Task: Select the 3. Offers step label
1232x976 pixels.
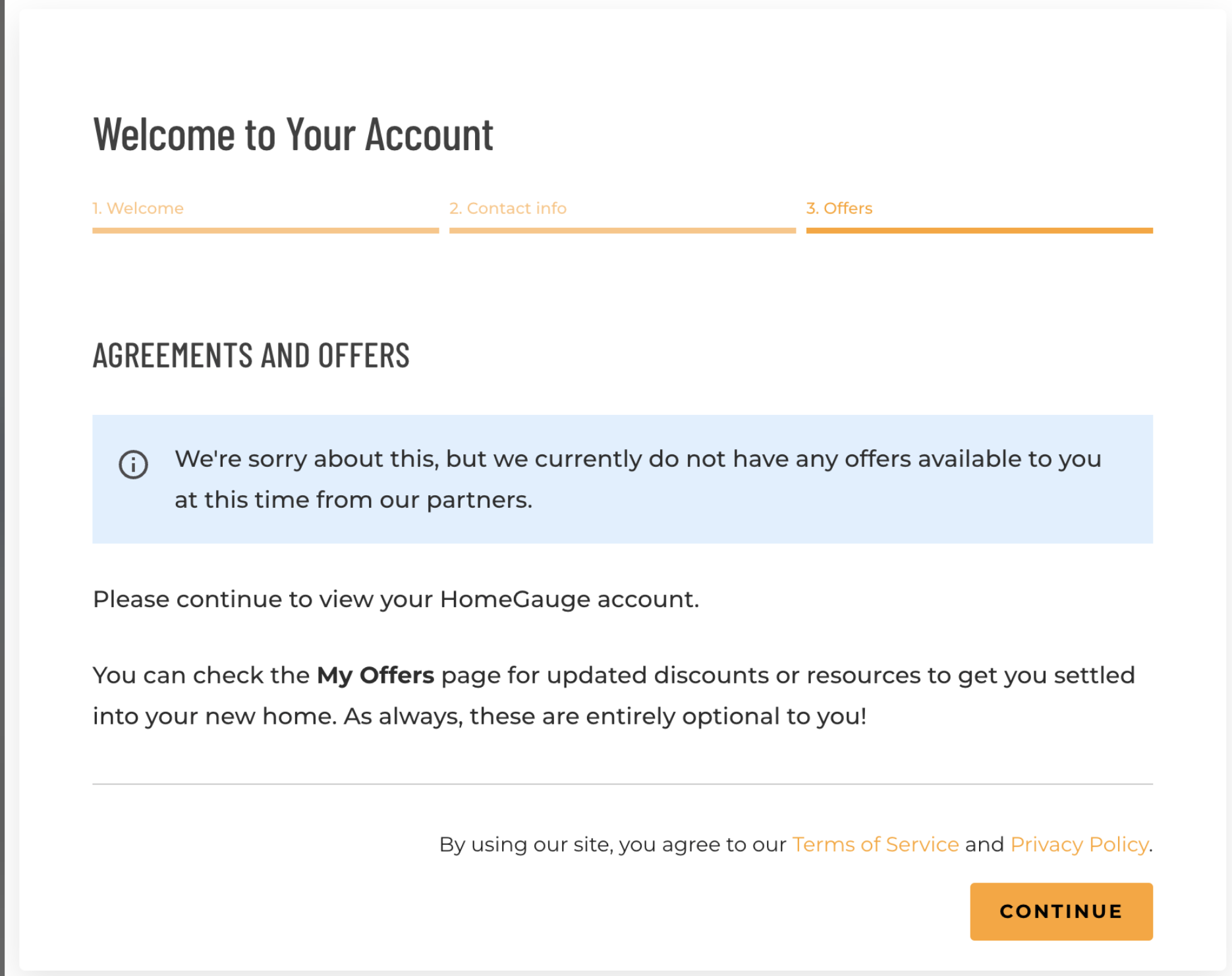Action: (x=839, y=208)
